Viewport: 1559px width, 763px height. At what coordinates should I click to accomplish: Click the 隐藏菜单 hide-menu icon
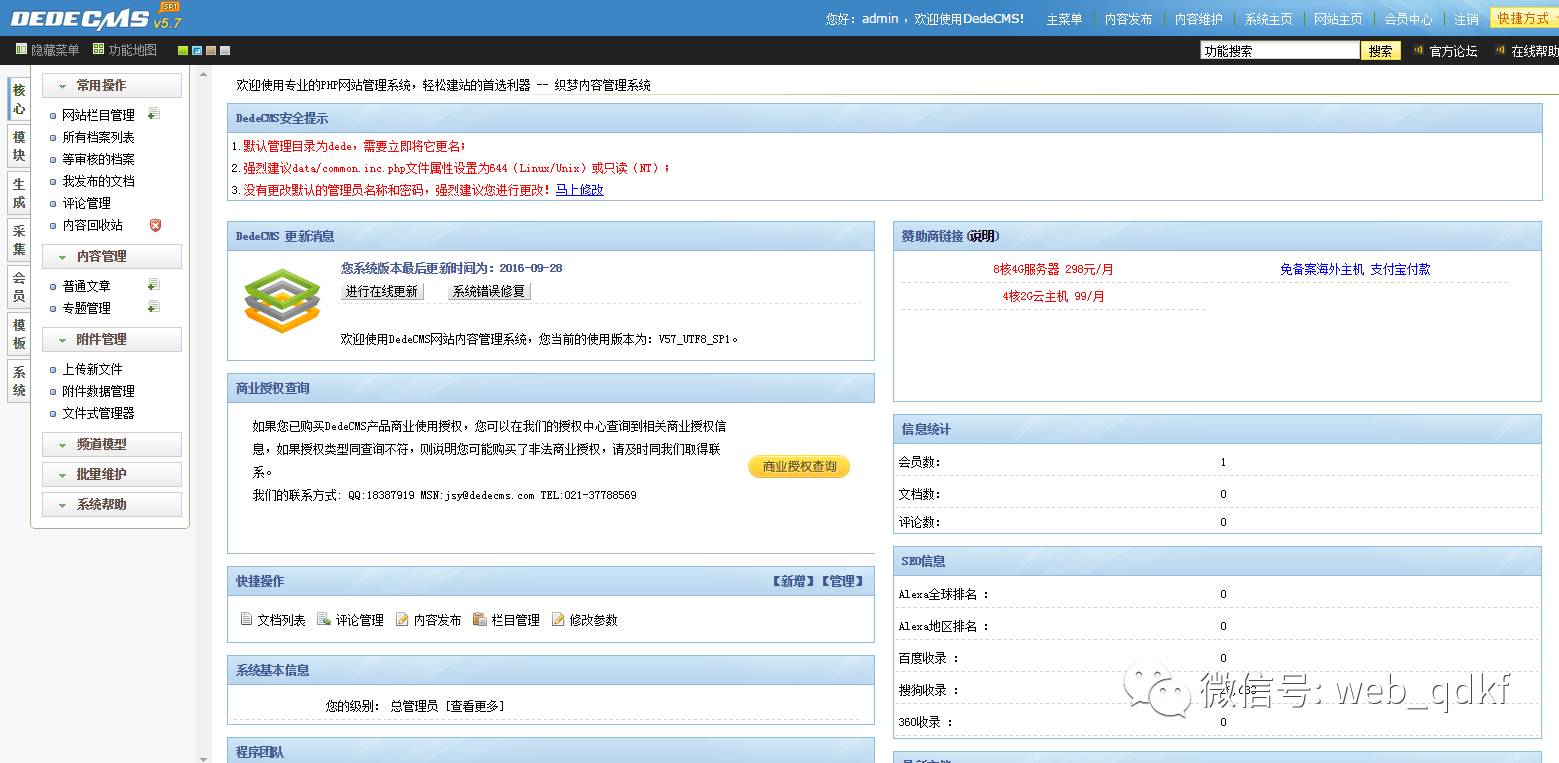coord(21,49)
